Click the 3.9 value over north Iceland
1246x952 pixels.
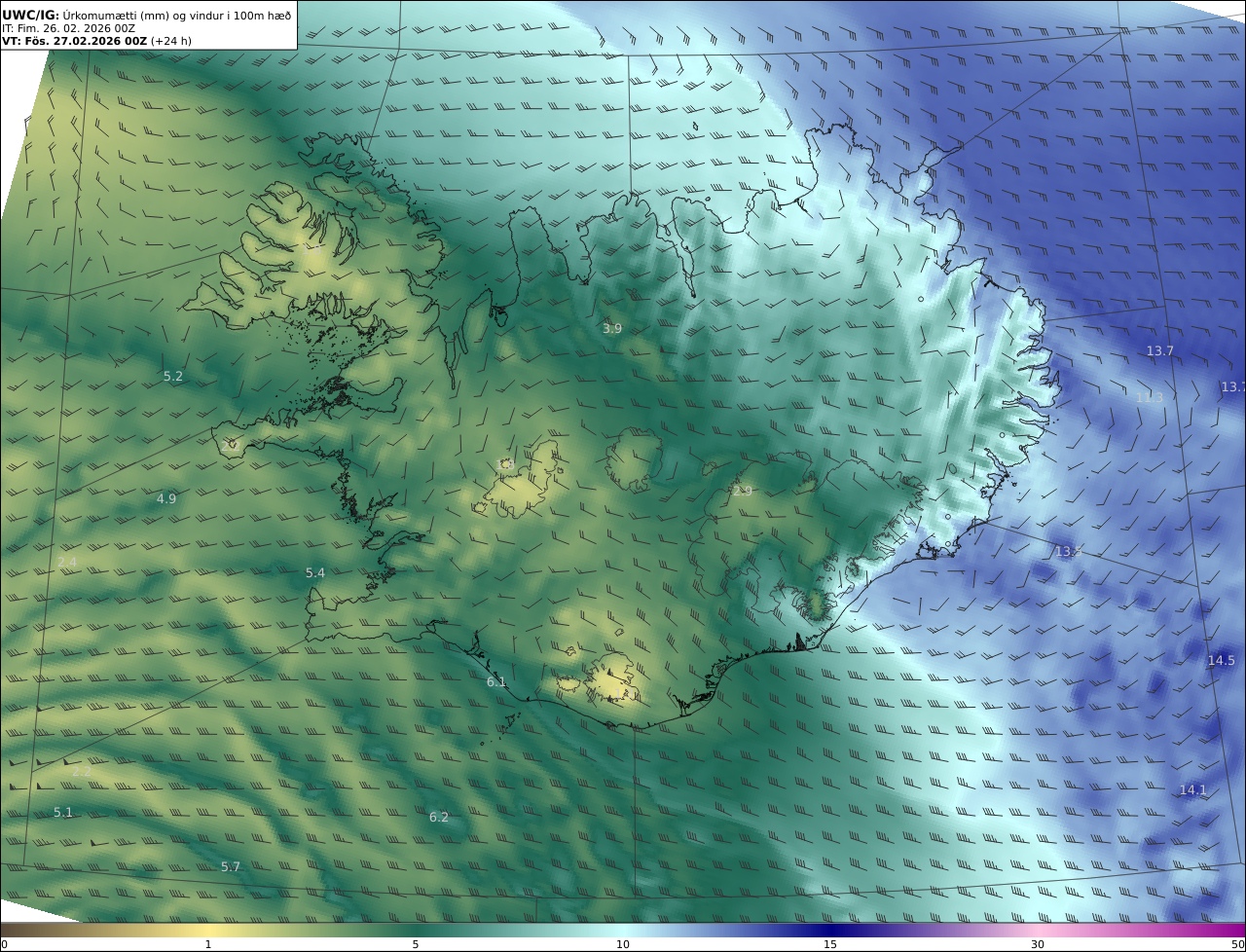click(x=611, y=329)
